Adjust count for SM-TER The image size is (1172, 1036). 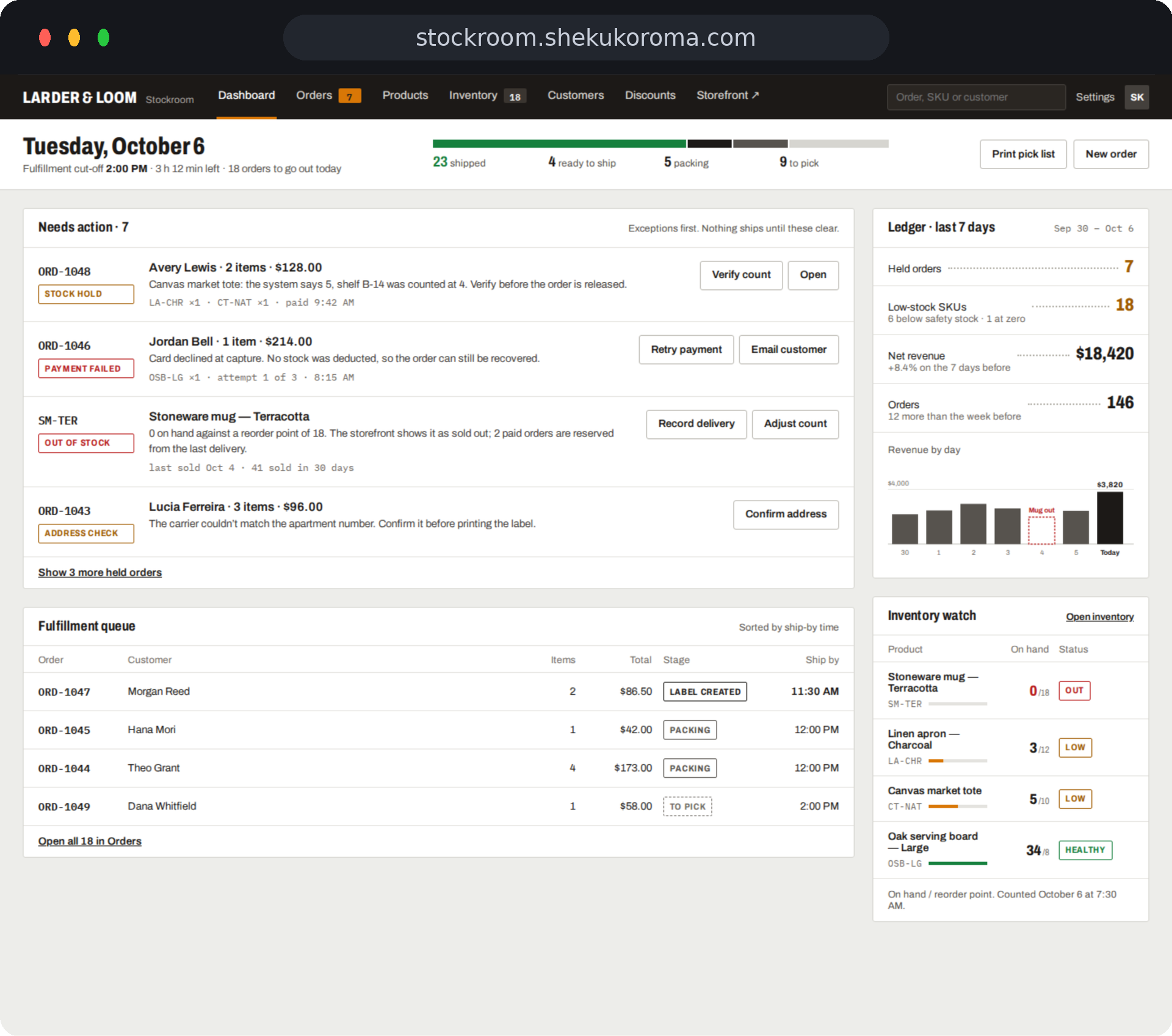[795, 424]
